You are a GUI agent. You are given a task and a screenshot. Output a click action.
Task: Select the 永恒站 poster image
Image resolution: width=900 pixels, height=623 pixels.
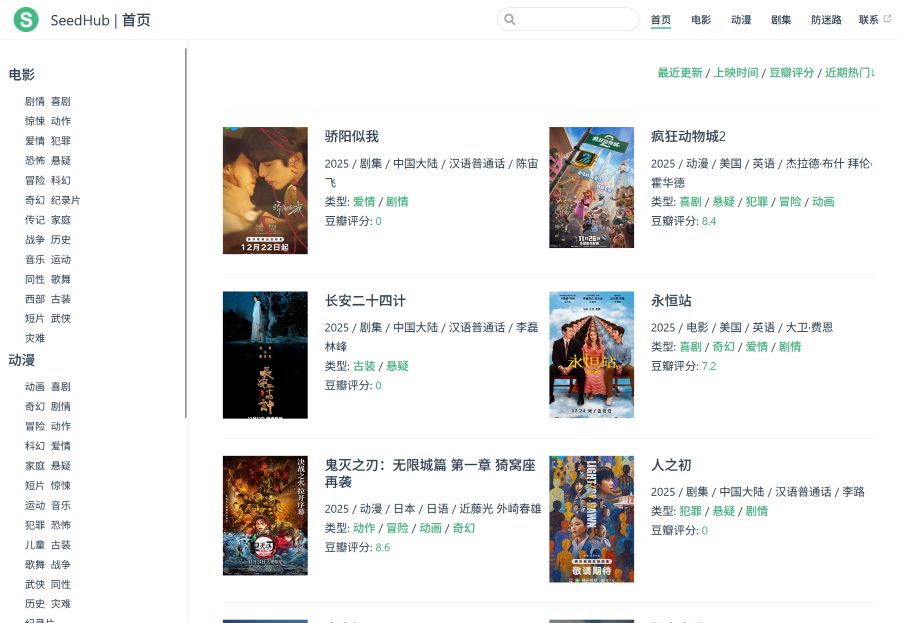[591, 354]
